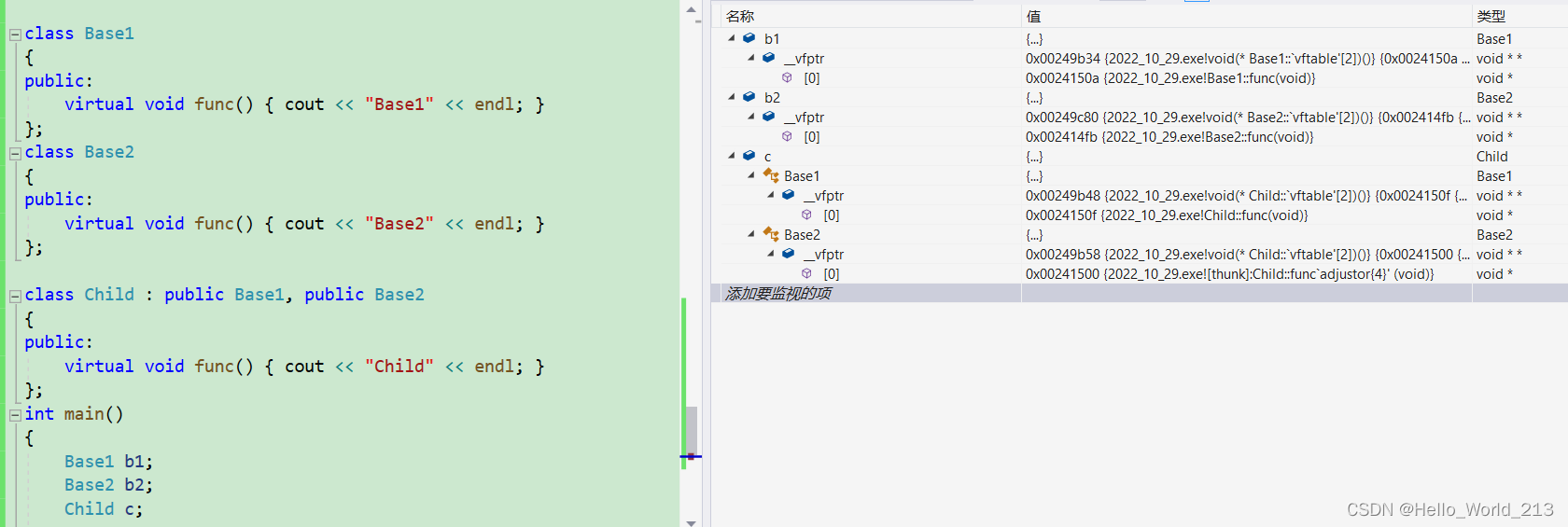This screenshot has height=527, width=1568.
Task: Click the b2 variable cube icon
Action: (x=749, y=97)
